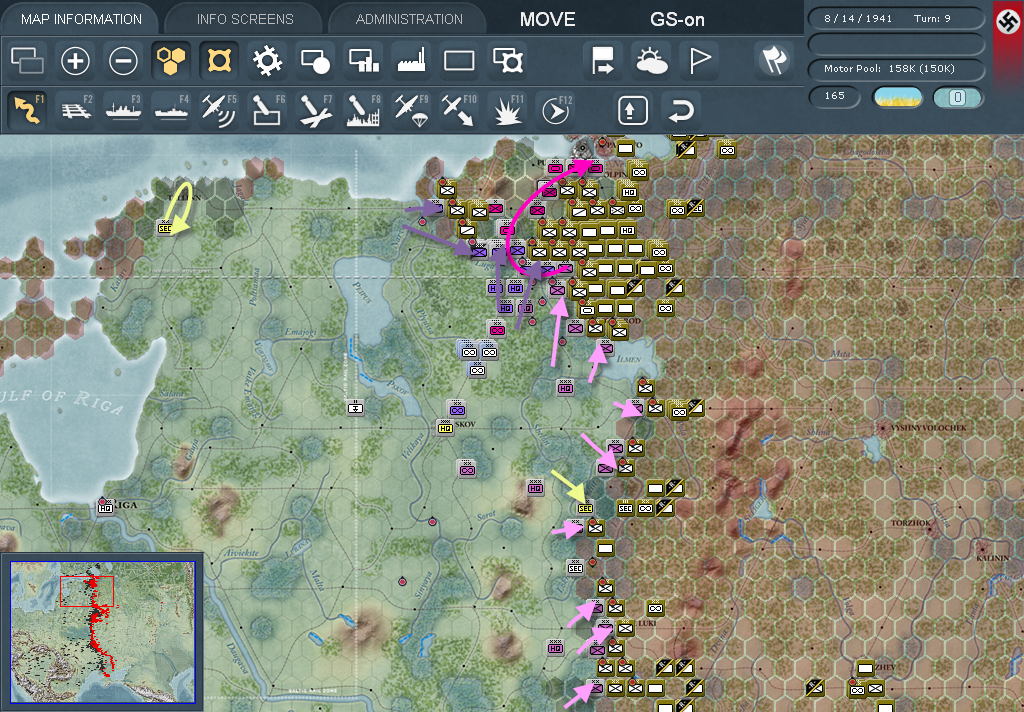Toggle the highlighted orange square-frame map overlay
The width and height of the screenshot is (1024, 712).
tap(219, 61)
